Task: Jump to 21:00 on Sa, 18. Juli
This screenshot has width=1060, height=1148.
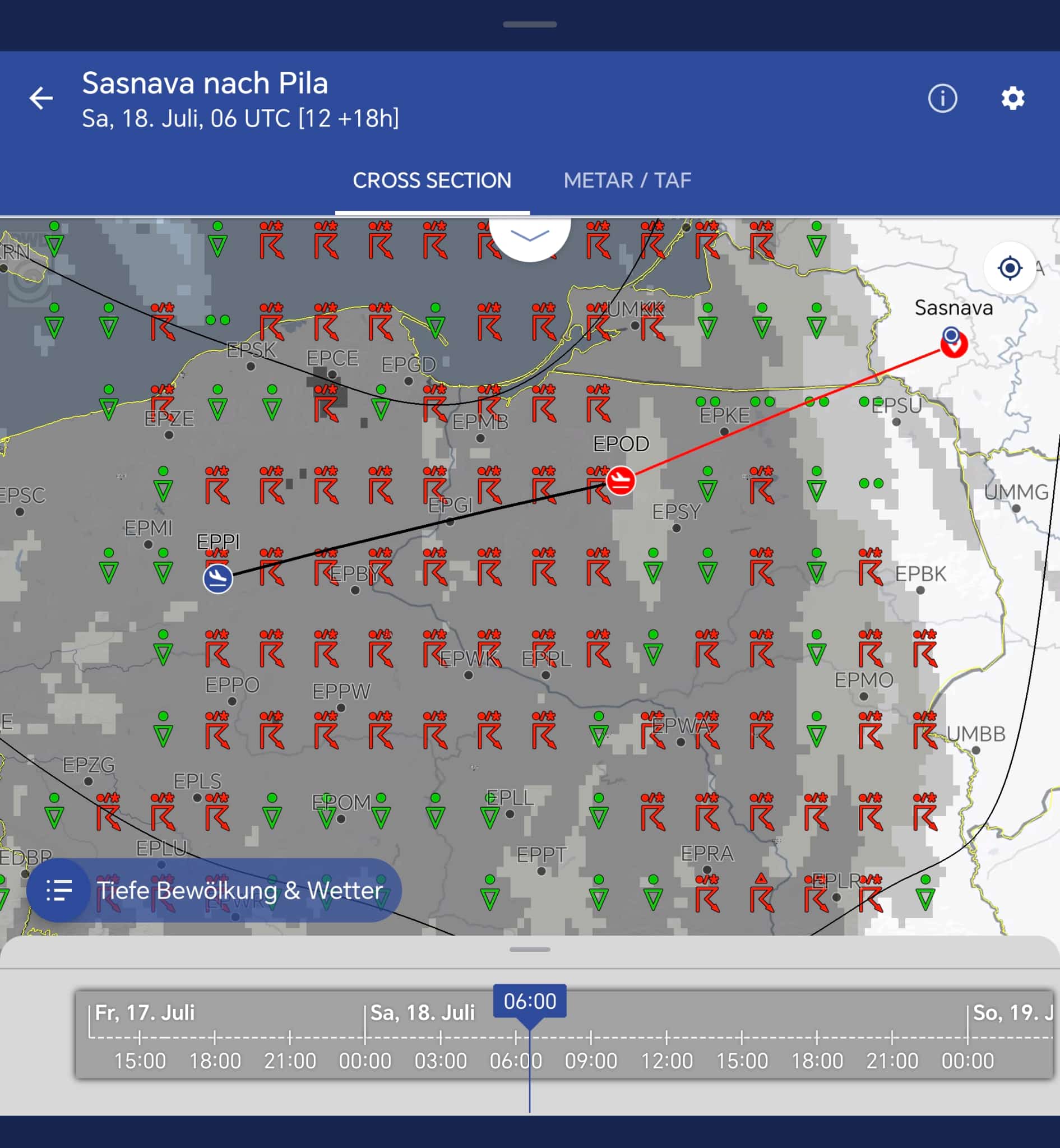Action: 892,1061
